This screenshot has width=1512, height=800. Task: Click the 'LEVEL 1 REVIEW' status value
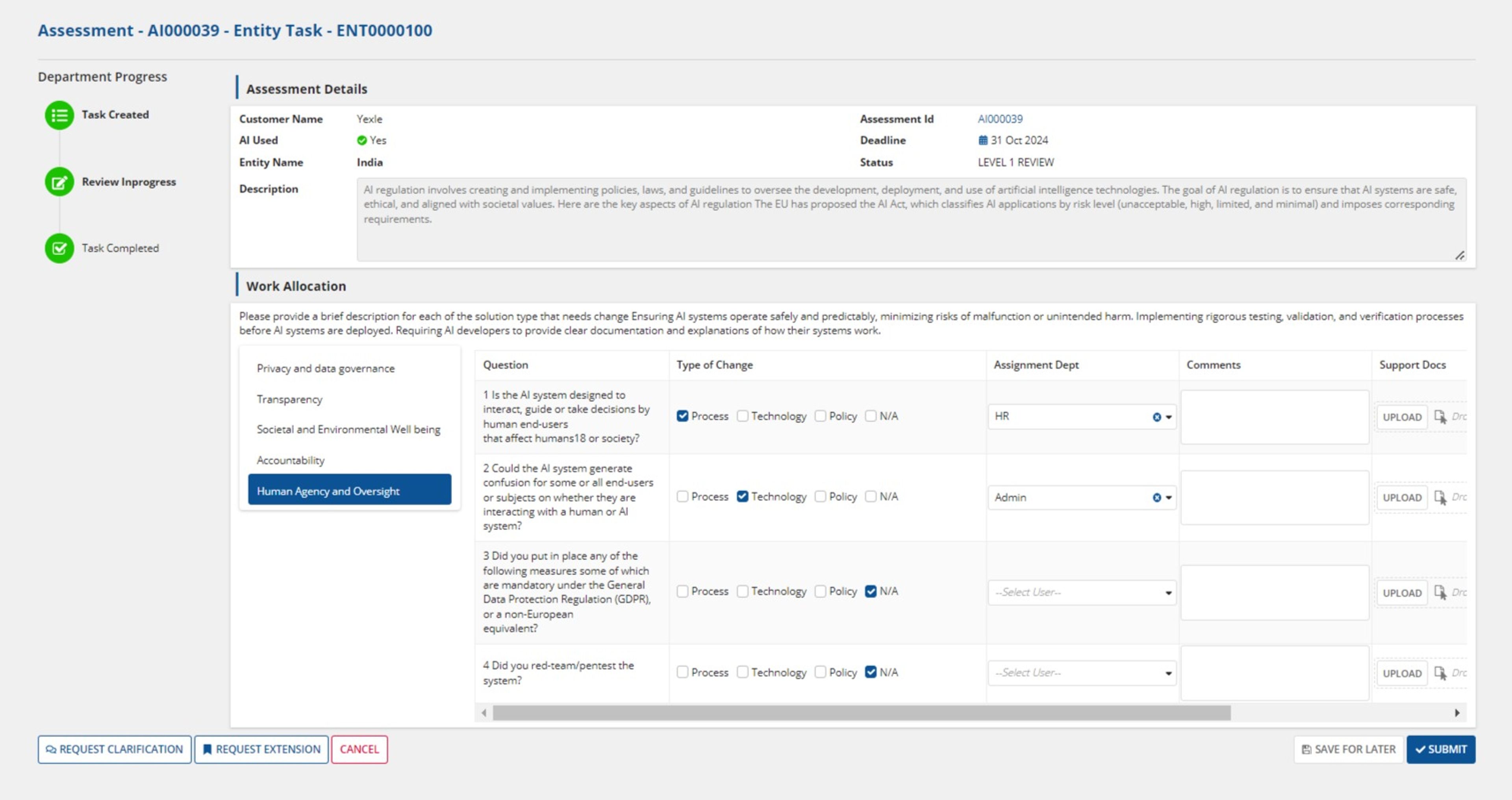[x=1015, y=163]
